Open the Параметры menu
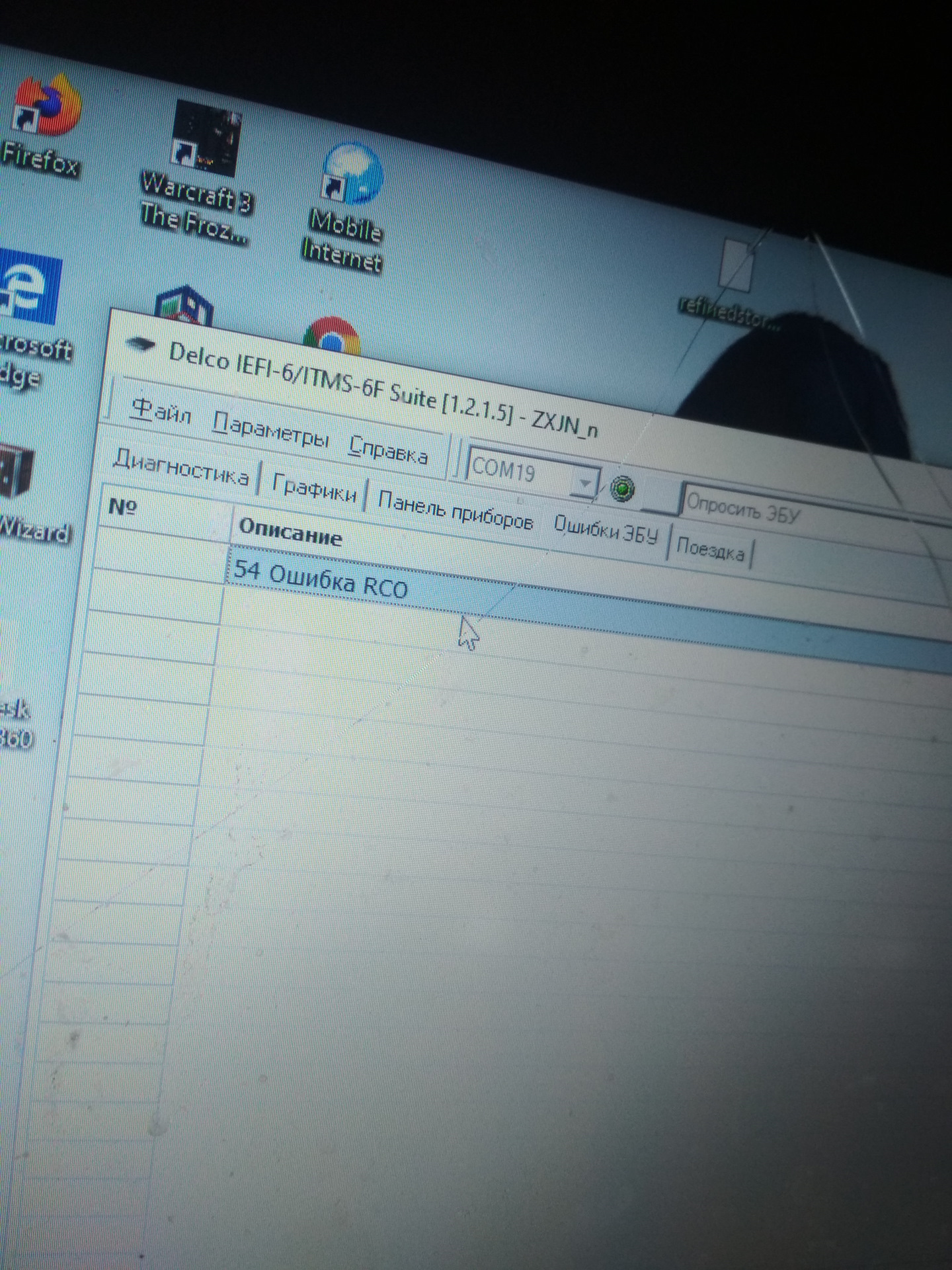 pos(270,431)
